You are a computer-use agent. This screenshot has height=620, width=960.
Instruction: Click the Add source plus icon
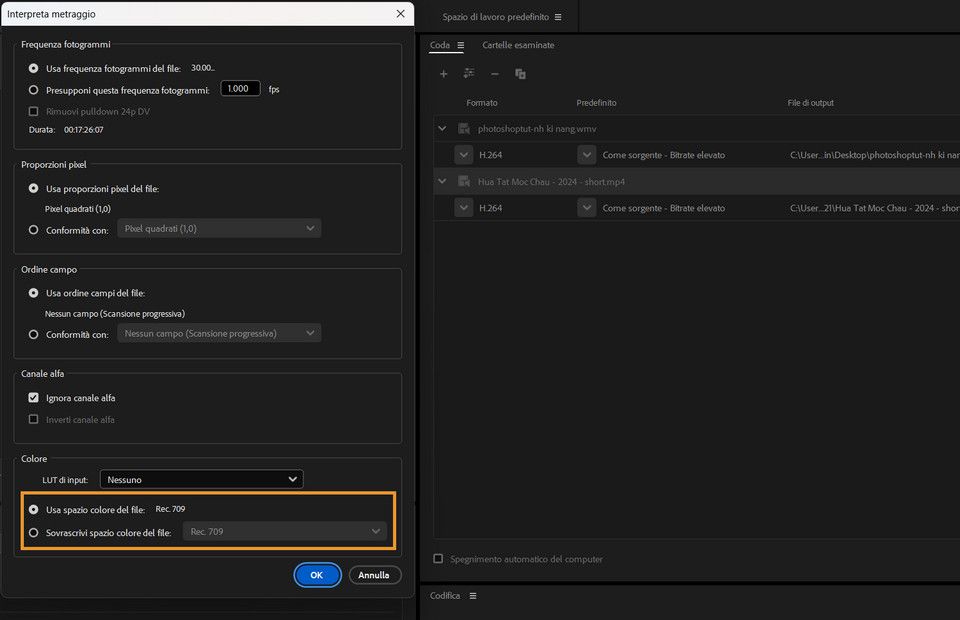(x=444, y=73)
